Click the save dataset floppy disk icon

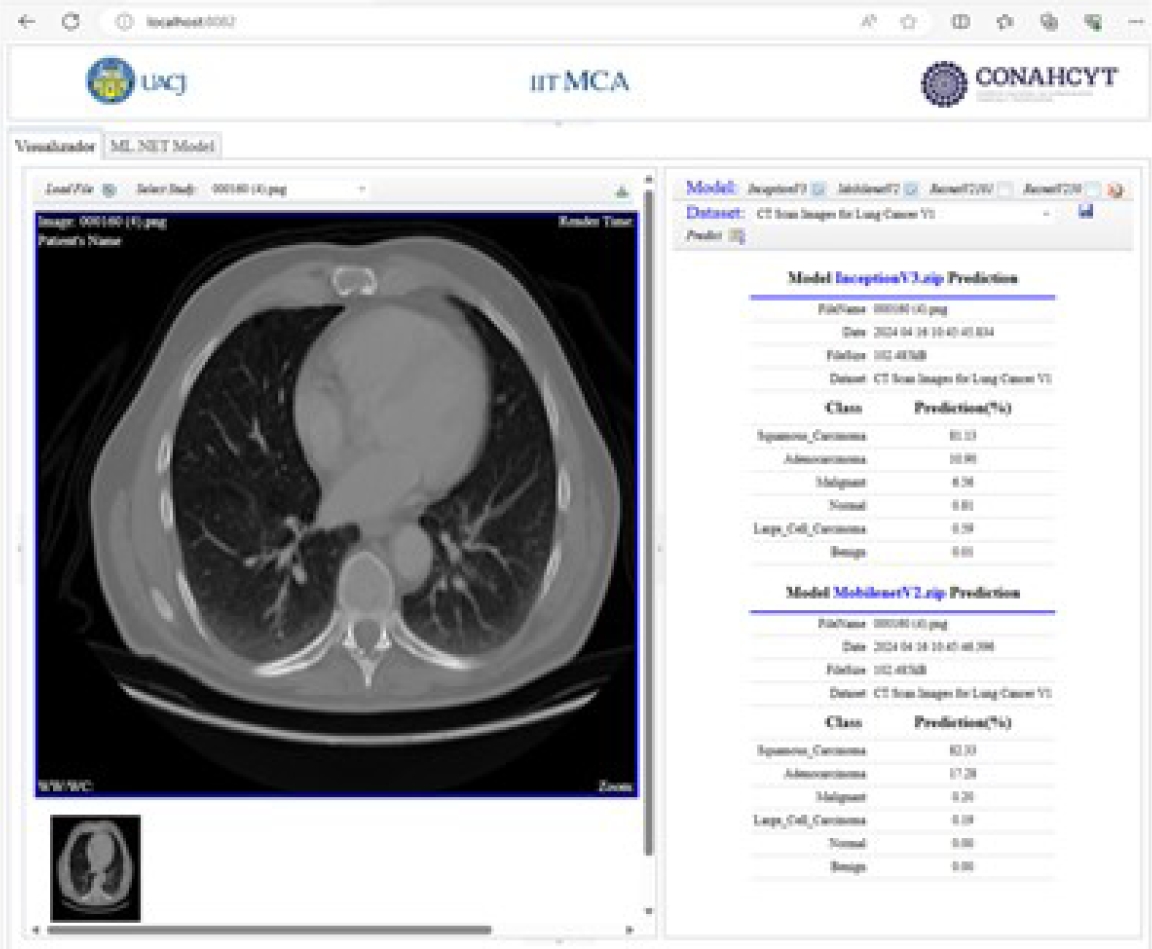point(1086,212)
